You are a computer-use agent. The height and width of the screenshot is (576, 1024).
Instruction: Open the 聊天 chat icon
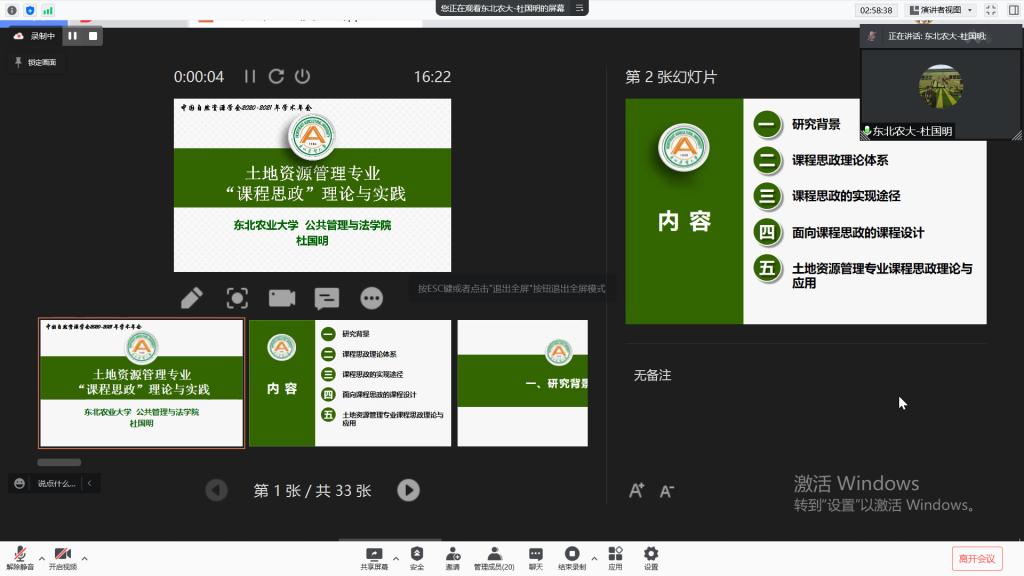pyautogui.click(x=536, y=555)
